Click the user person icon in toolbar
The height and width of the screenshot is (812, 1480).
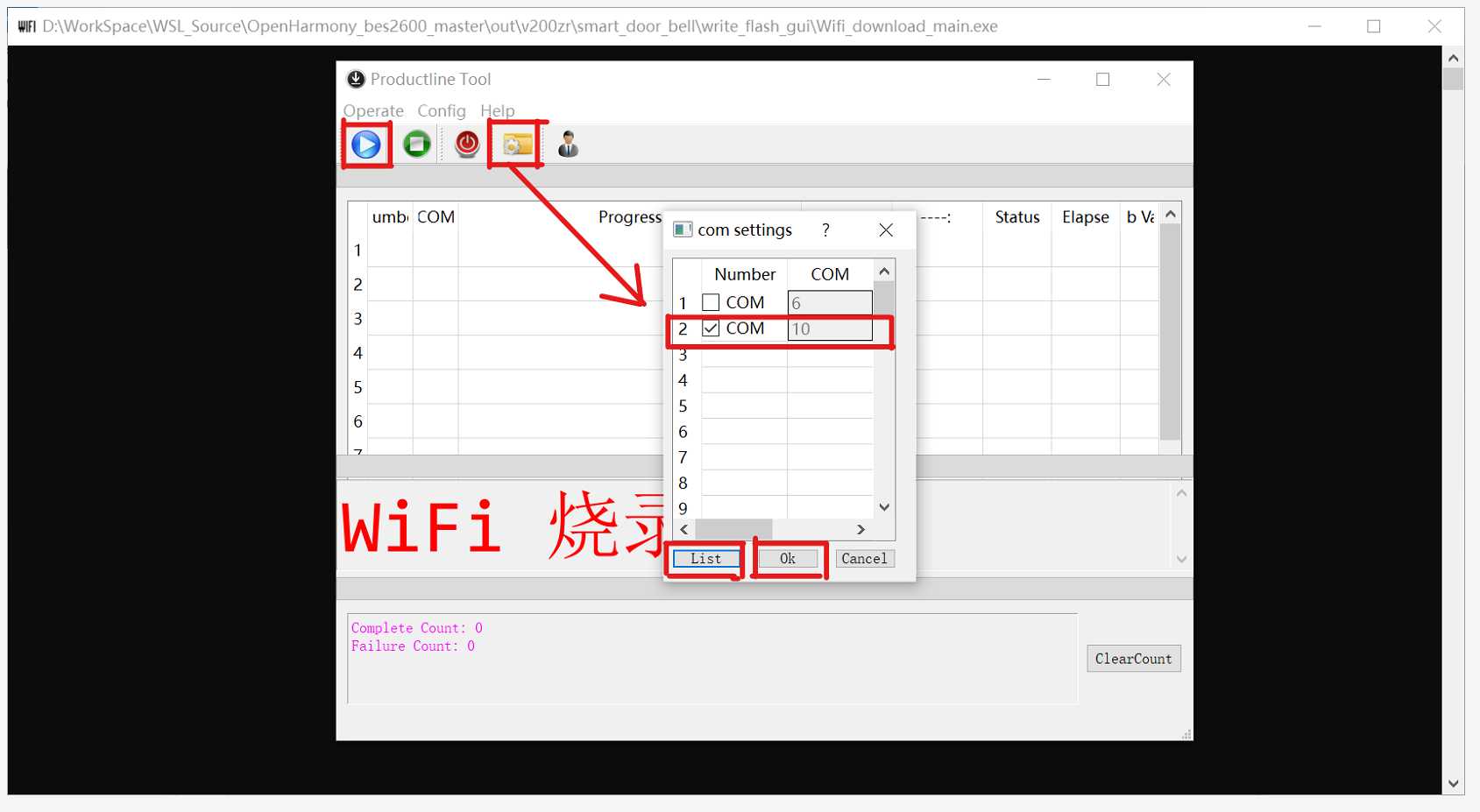click(568, 144)
